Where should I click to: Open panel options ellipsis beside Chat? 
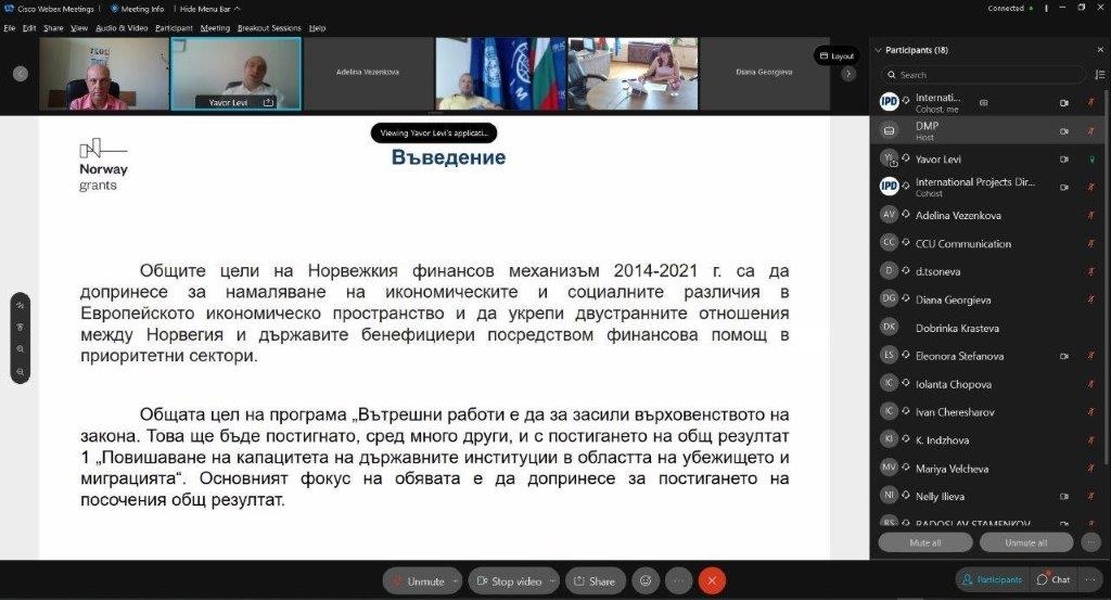coord(1092,579)
